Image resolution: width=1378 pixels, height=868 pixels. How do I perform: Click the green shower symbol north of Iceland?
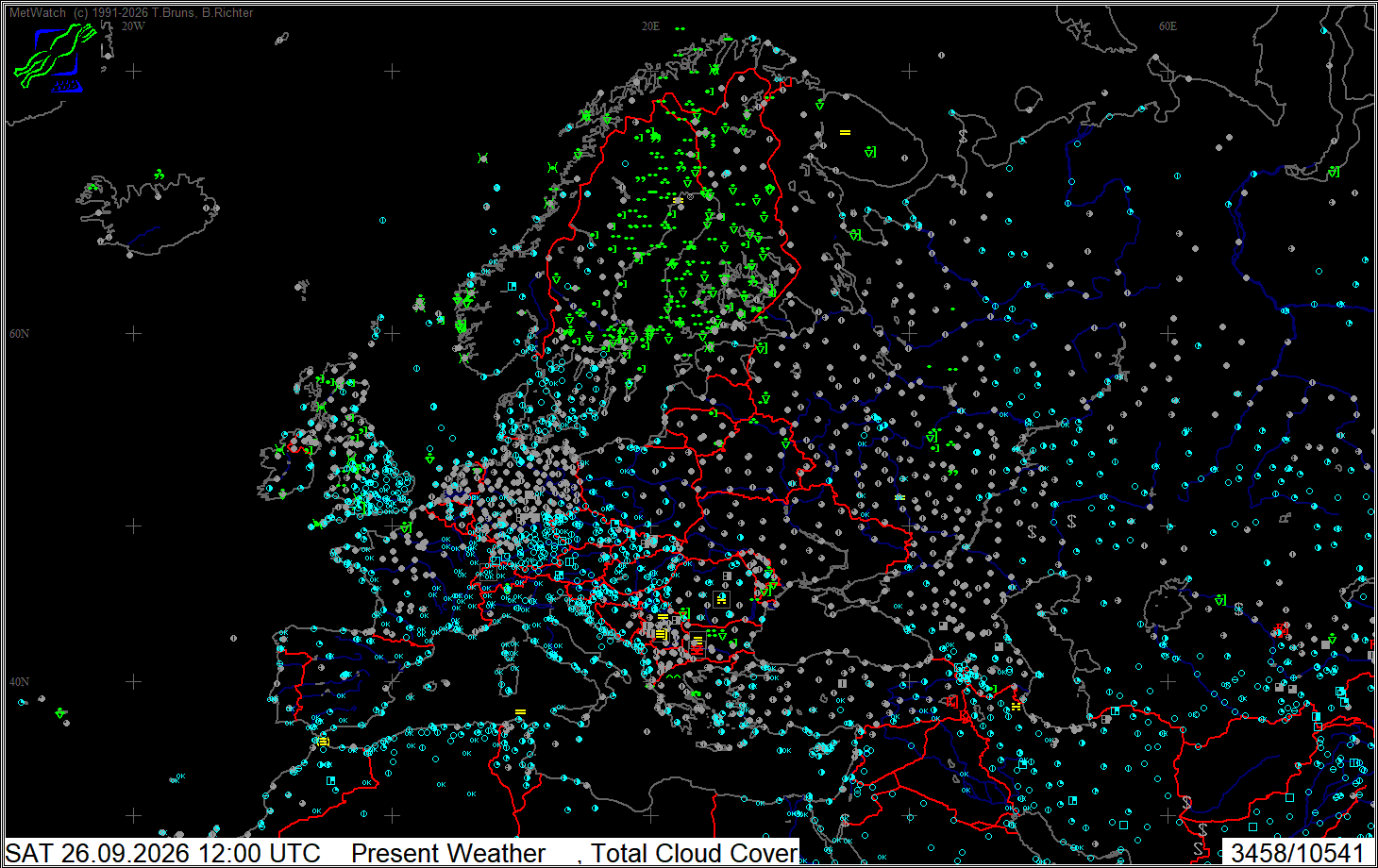tap(160, 174)
